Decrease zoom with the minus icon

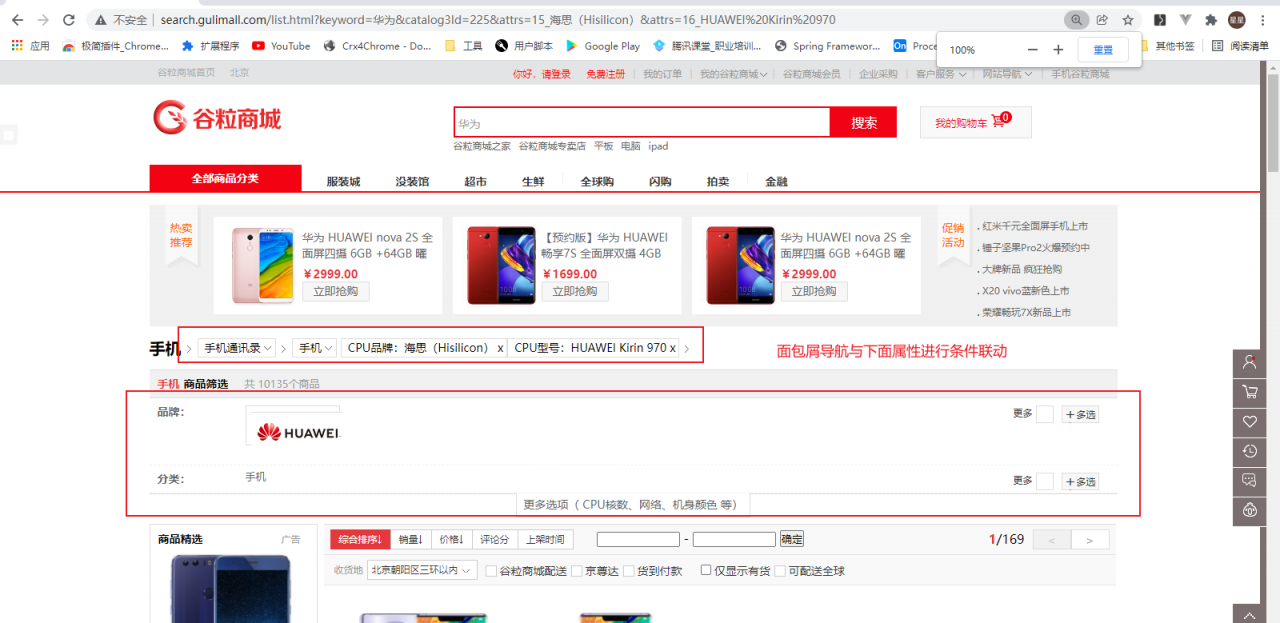(1033, 50)
